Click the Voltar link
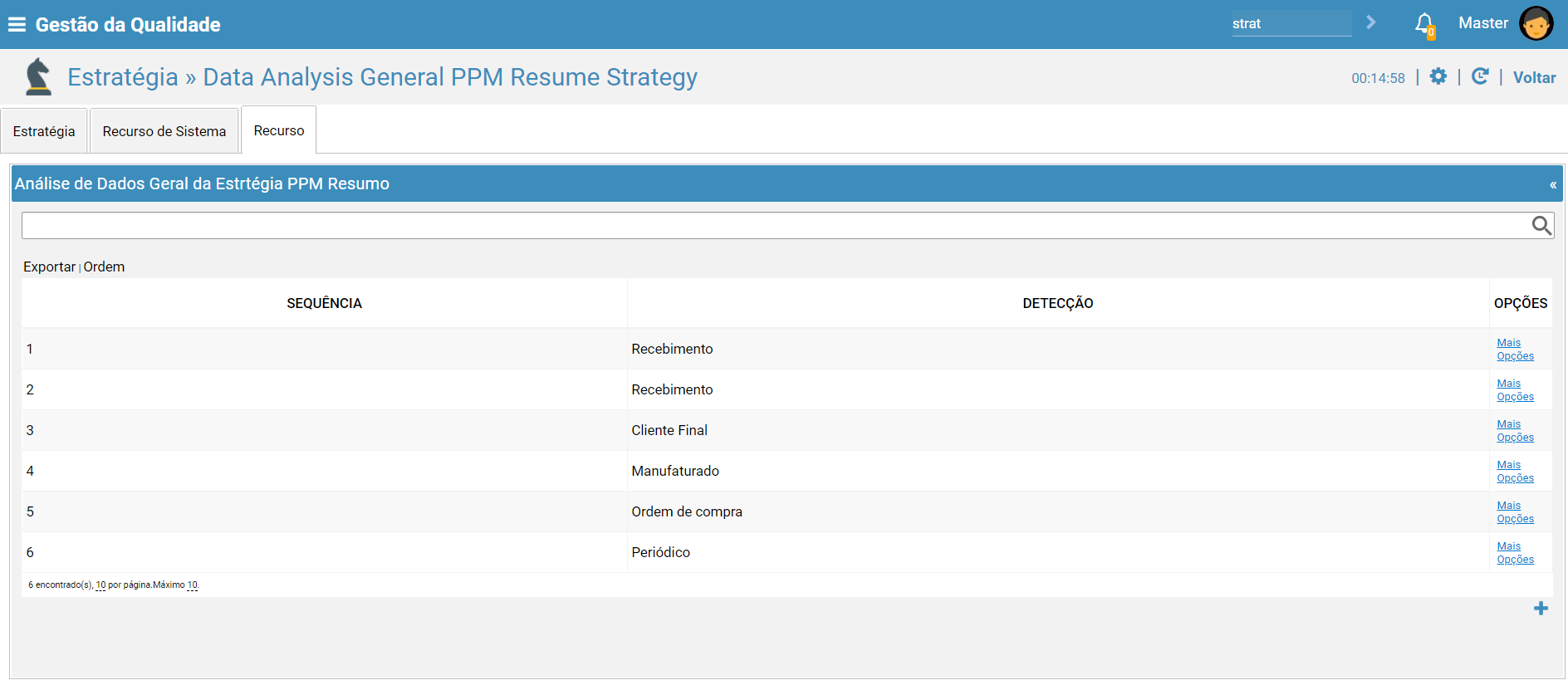The width and height of the screenshot is (1568, 680). (1534, 77)
